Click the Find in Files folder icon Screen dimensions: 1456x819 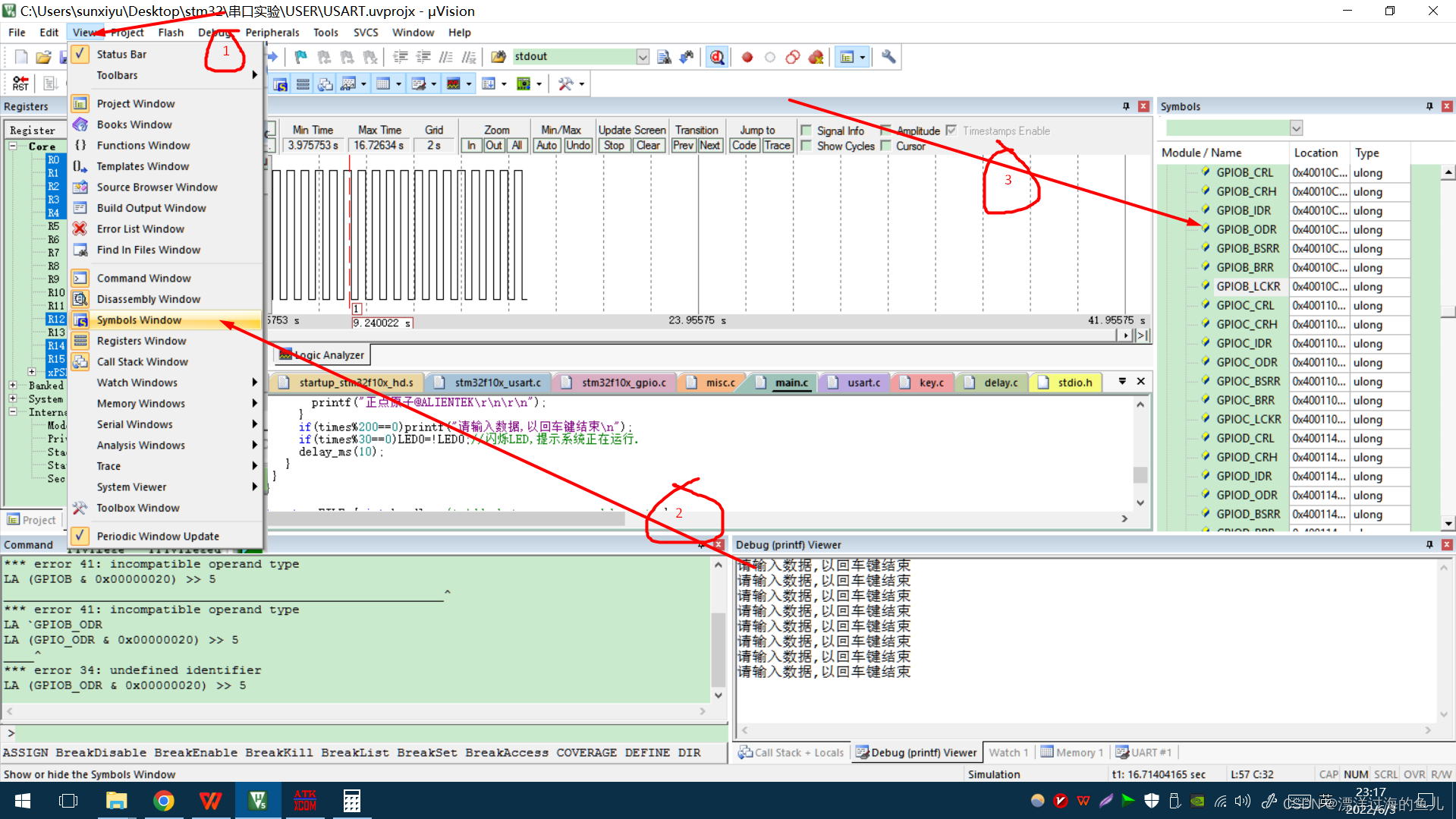tap(498, 57)
